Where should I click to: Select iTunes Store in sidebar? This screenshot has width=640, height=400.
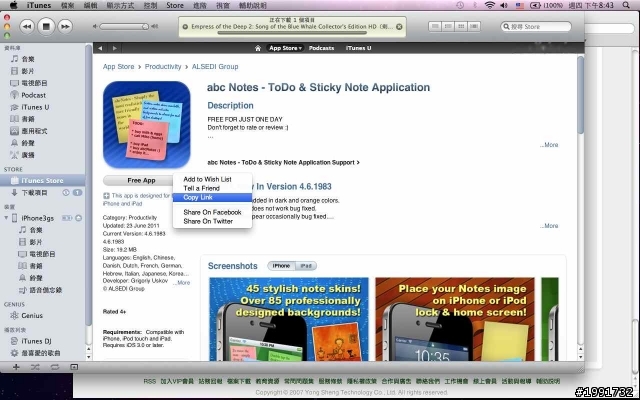pos(42,180)
